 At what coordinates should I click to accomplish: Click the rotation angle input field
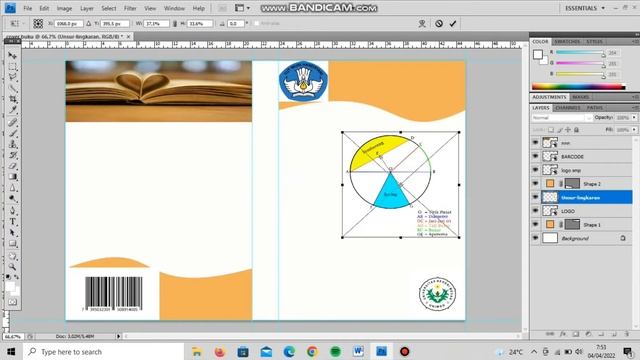click(x=236, y=24)
